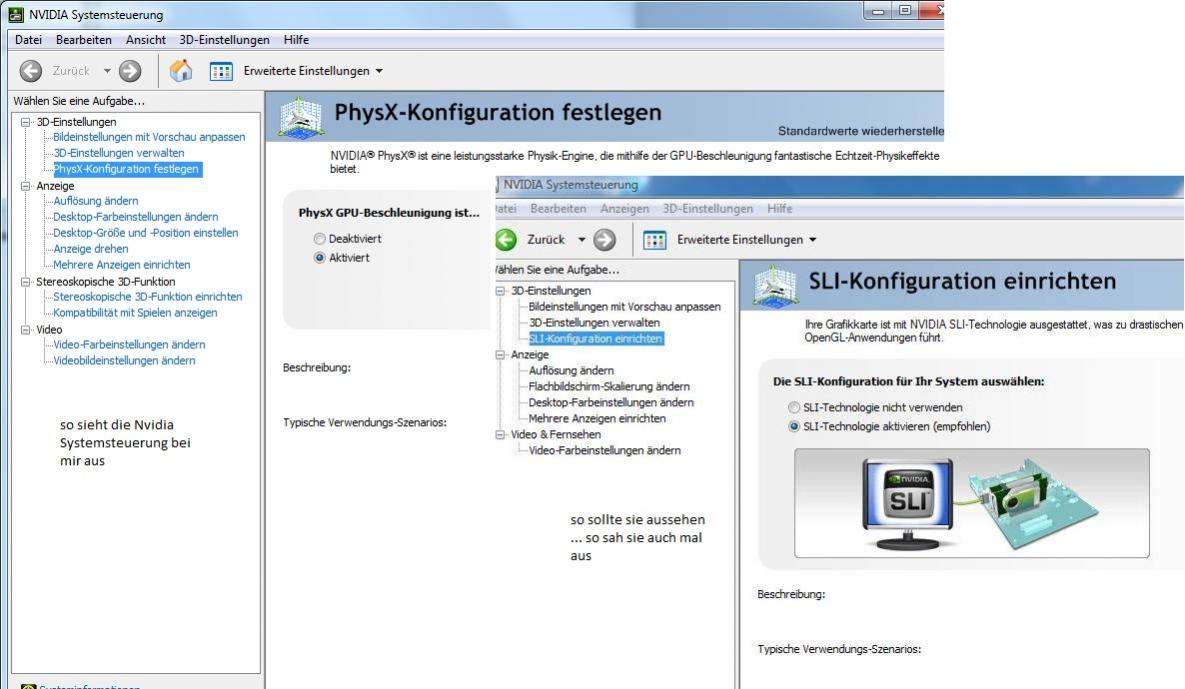Open 'Desktop-Farbeinstellungen ändern' in the PhysX window tree
The width and height of the screenshot is (1185, 689).
(x=136, y=217)
